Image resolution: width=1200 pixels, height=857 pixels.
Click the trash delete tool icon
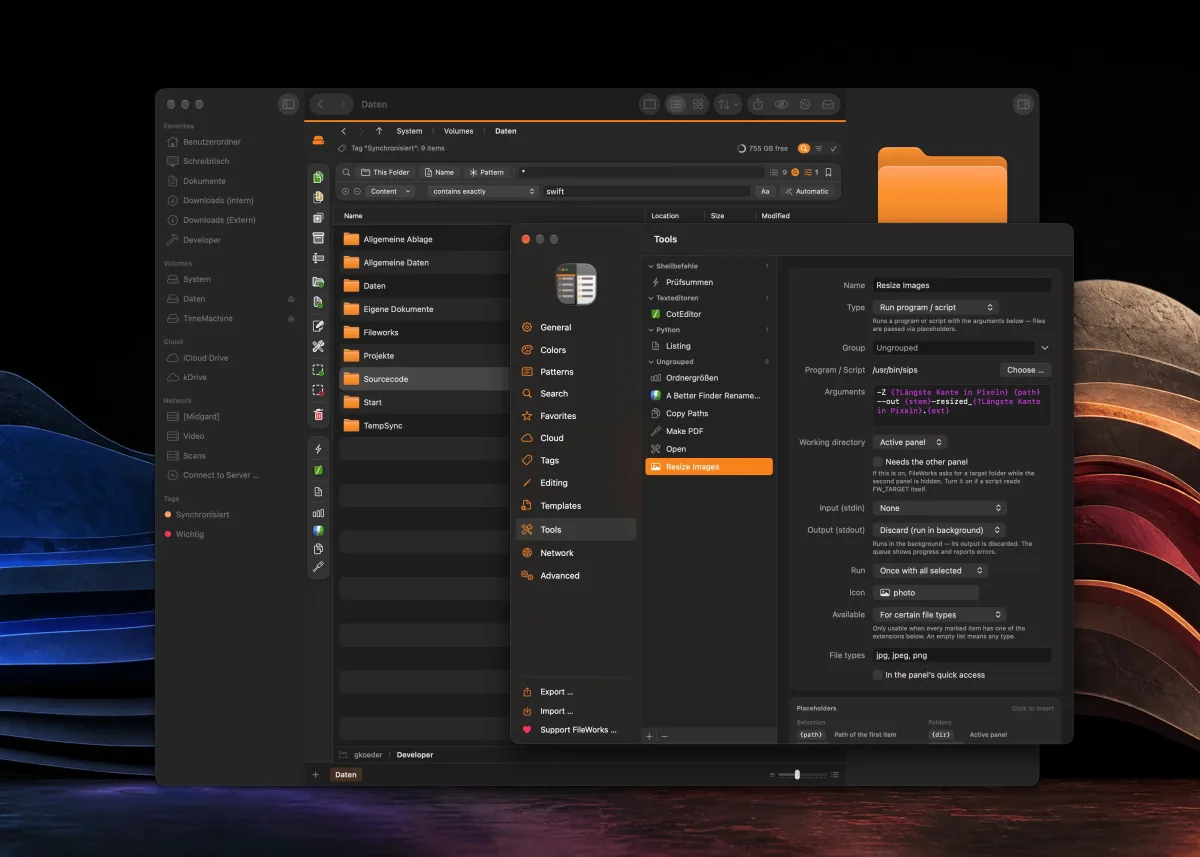point(318,415)
